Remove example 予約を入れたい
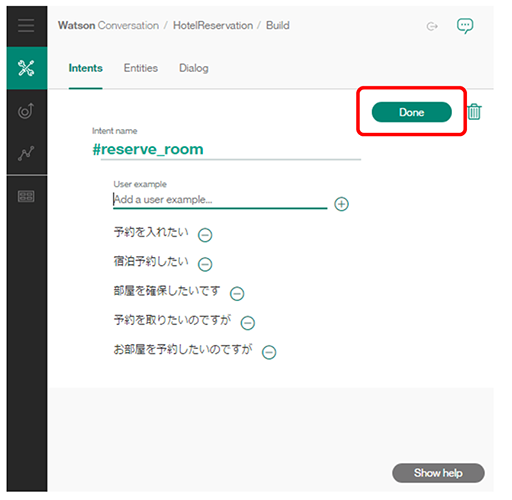 [x=205, y=235]
